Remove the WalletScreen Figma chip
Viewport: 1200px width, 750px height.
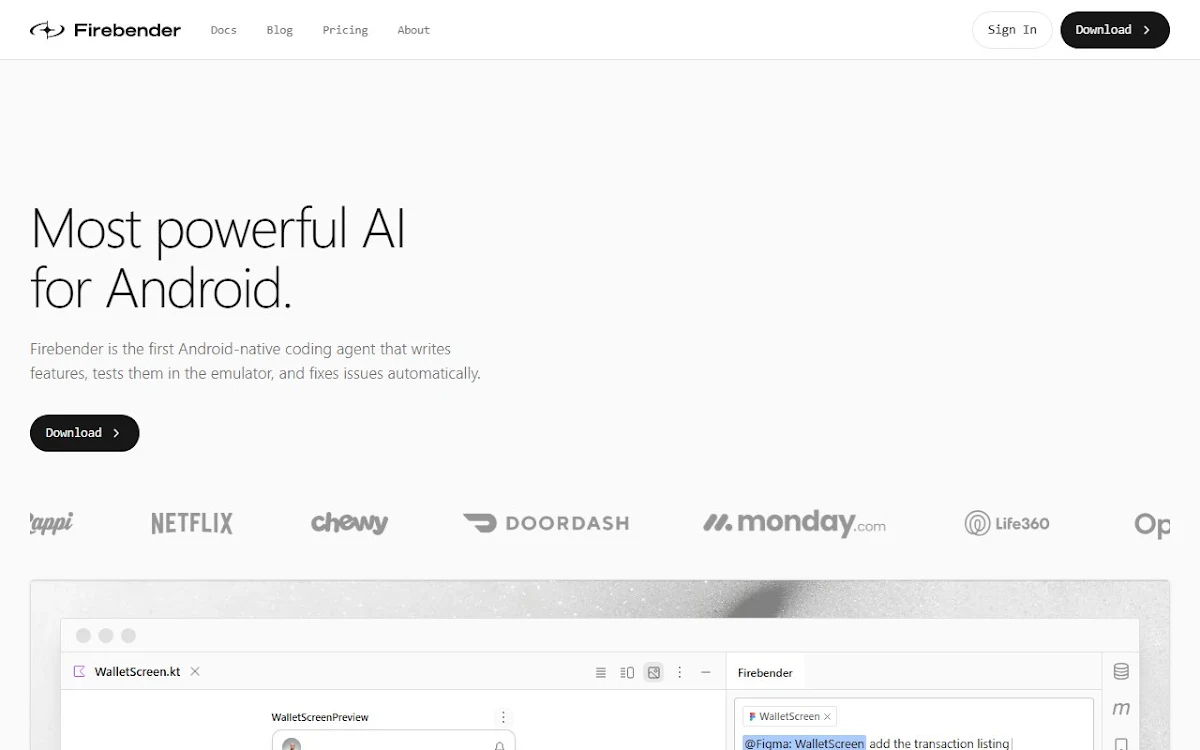tap(827, 717)
